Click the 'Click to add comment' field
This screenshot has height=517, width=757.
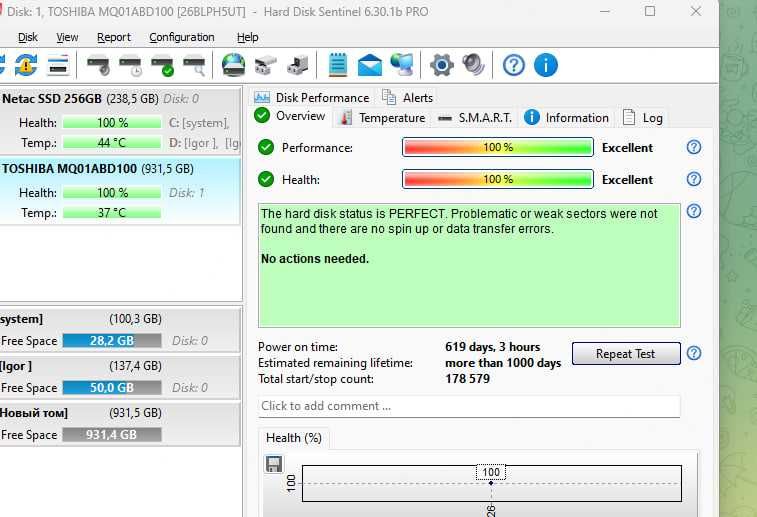[469, 406]
